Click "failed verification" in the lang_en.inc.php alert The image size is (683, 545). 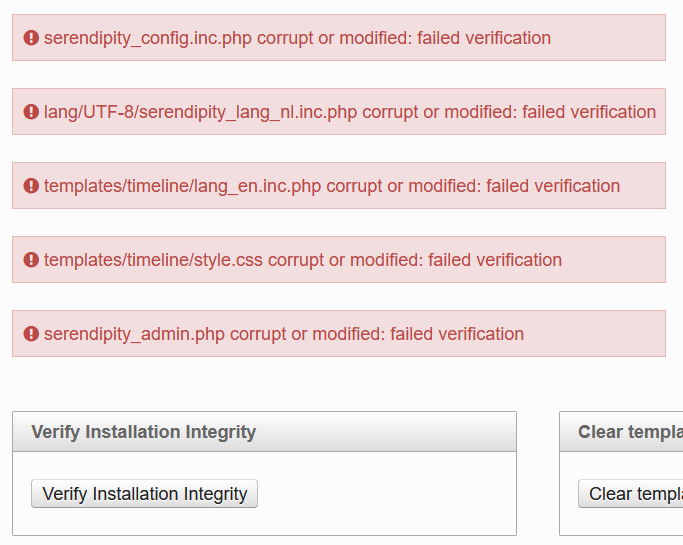553,186
